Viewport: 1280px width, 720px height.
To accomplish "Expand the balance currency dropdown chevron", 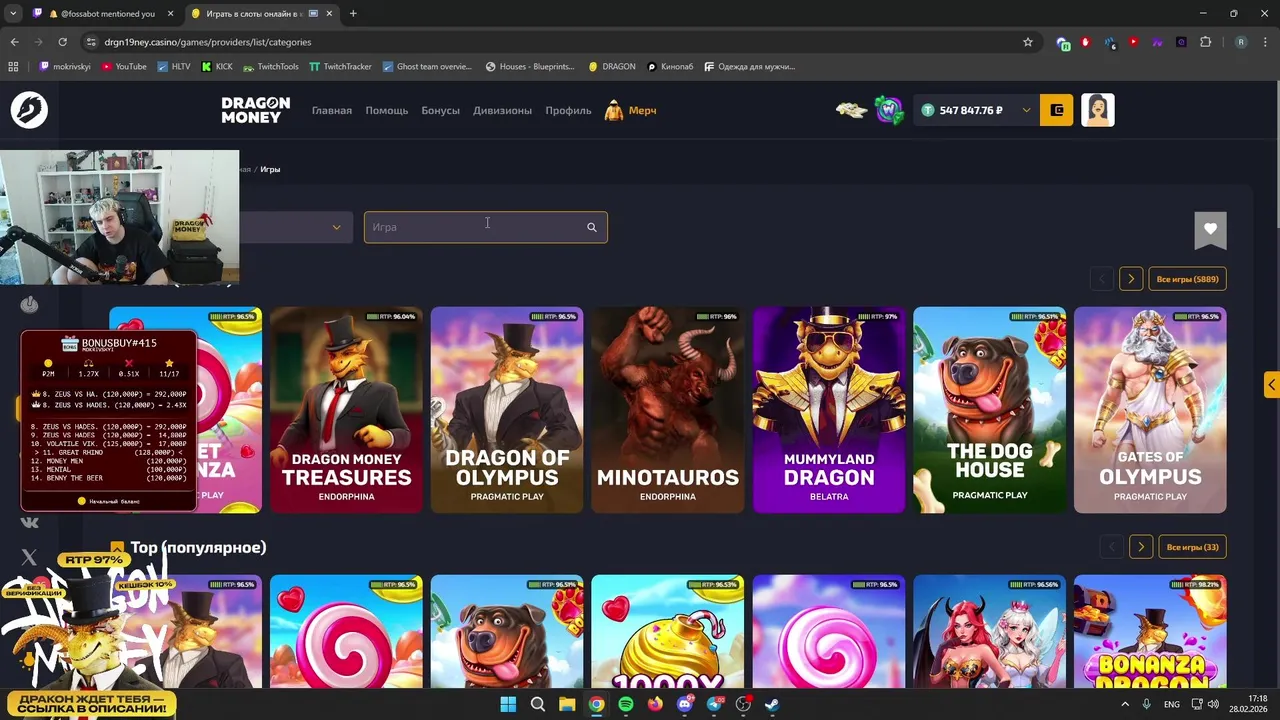I will tap(1026, 110).
